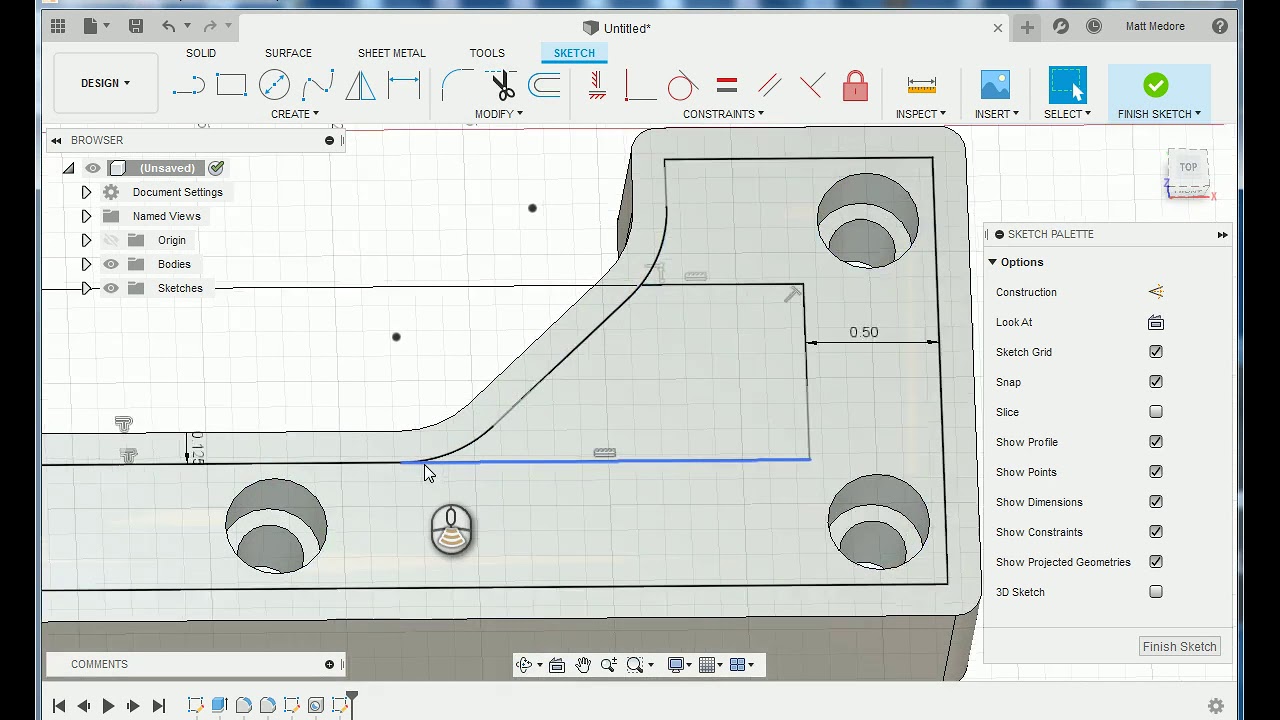This screenshot has height=720, width=1280.
Task: Click the Insert Image icon
Action: [x=995, y=85]
